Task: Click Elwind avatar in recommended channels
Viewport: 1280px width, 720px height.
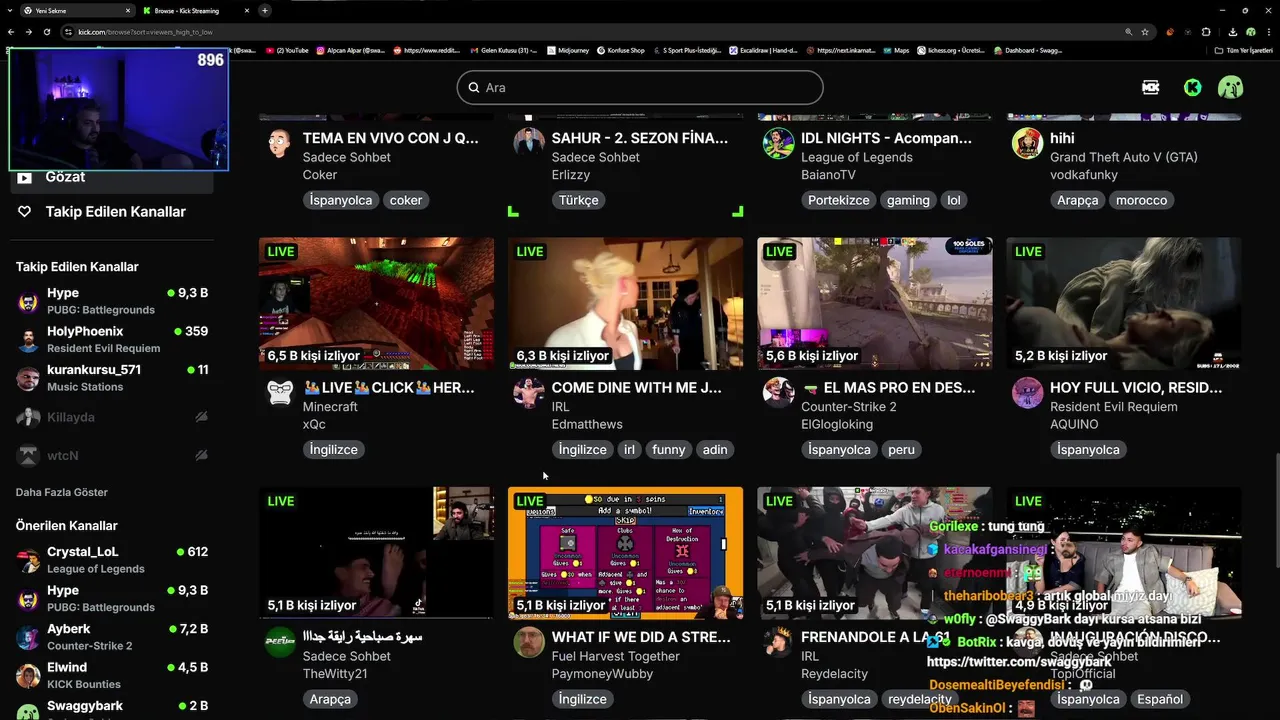Action: [x=29, y=675]
